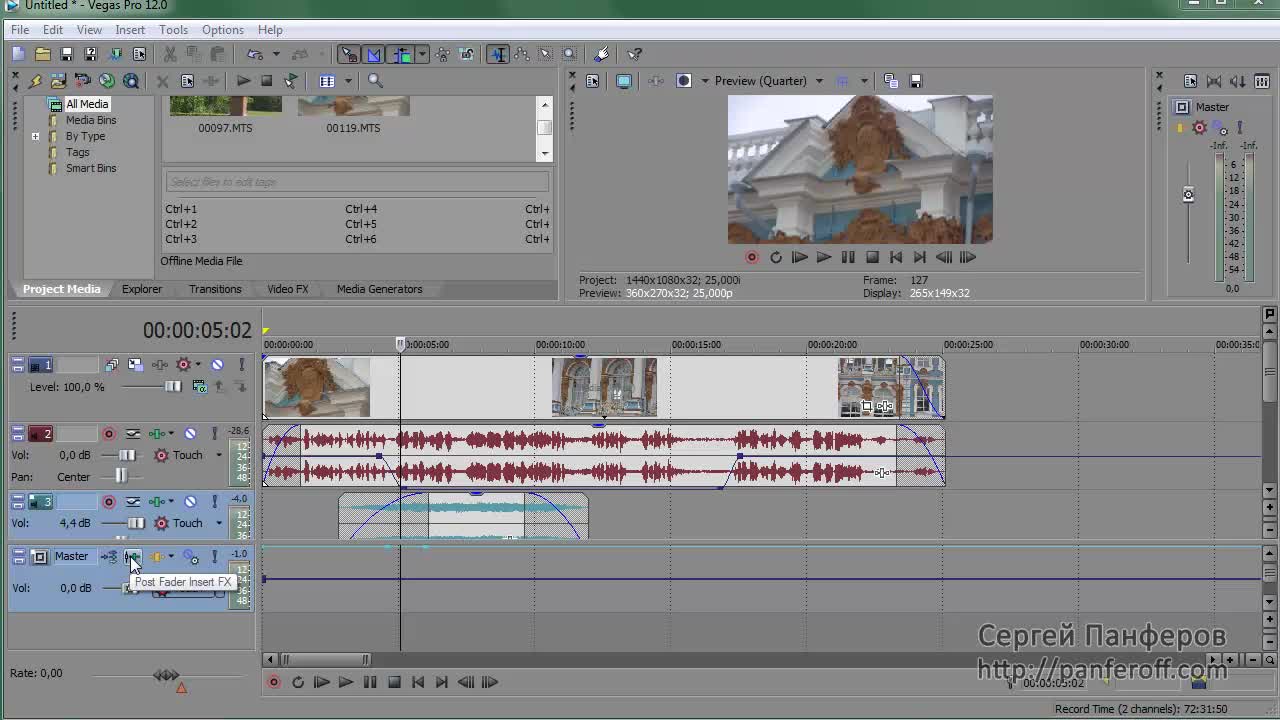
Task: Open track 2 automation mode dropdown next to Touch
Action: click(219, 455)
